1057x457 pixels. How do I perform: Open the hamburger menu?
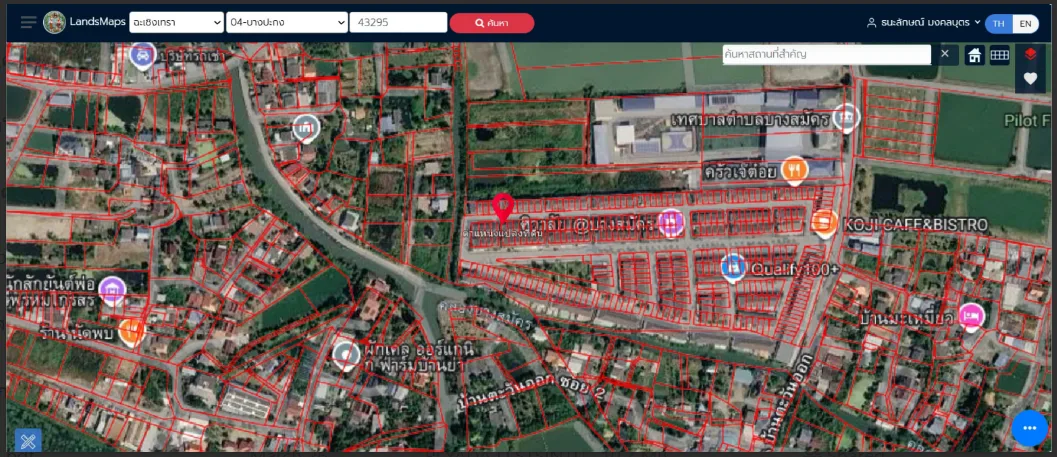click(x=28, y=22)
